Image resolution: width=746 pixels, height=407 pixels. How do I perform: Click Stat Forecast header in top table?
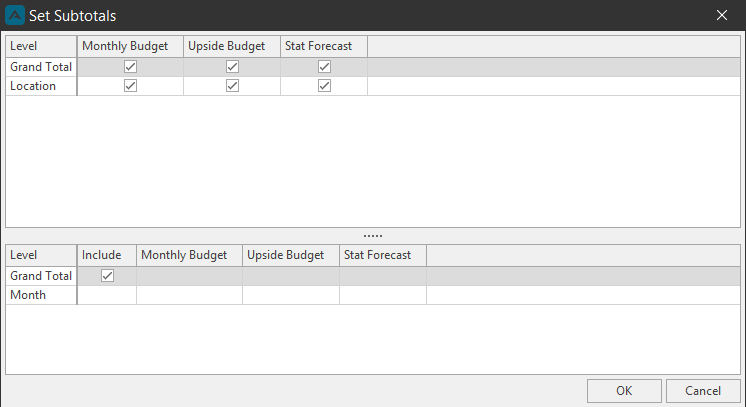tap(324, 46)
